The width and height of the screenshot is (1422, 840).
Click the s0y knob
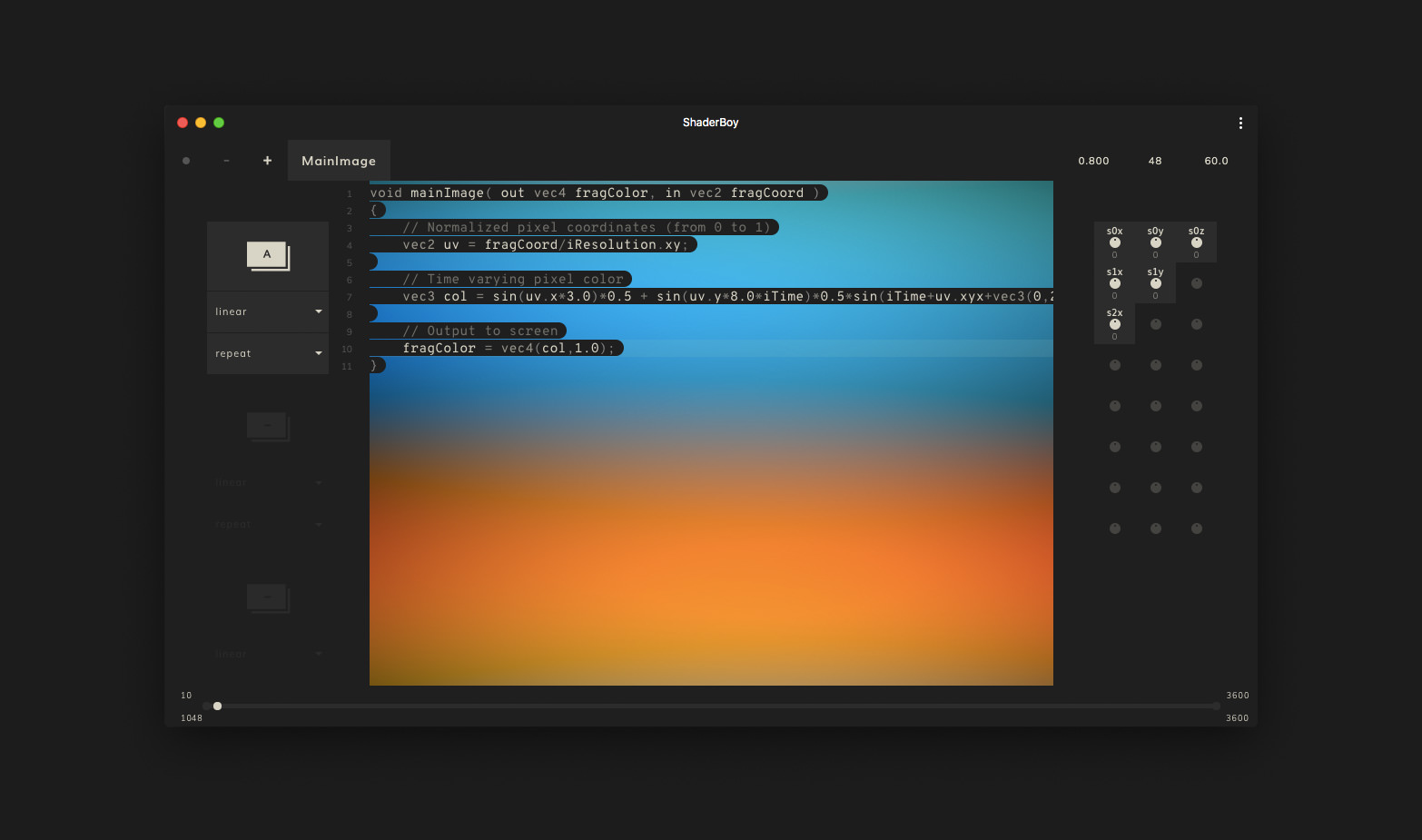[x=1156, y=242]
